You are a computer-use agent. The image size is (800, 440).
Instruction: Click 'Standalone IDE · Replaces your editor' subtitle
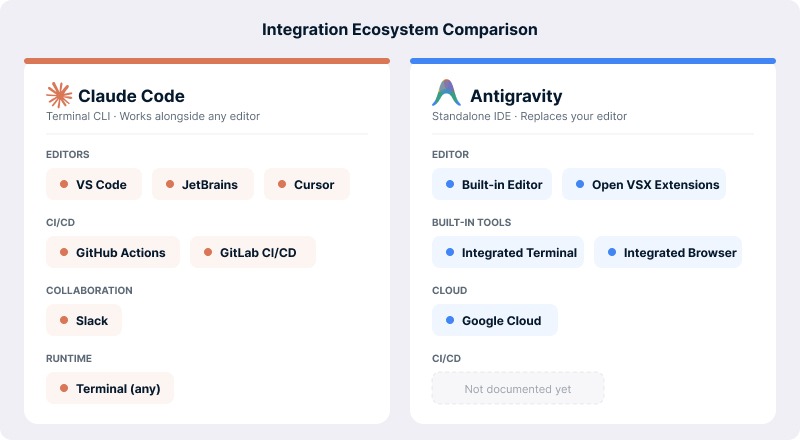tap(530, 116)
